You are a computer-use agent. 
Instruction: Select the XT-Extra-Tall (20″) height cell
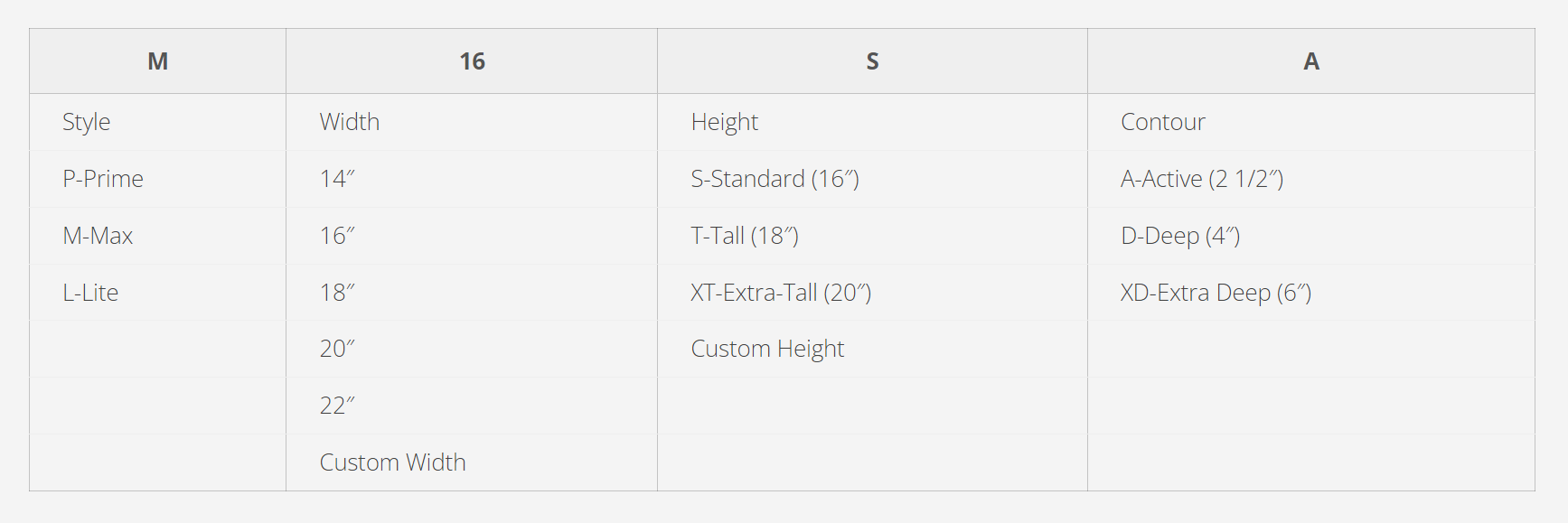781,293
